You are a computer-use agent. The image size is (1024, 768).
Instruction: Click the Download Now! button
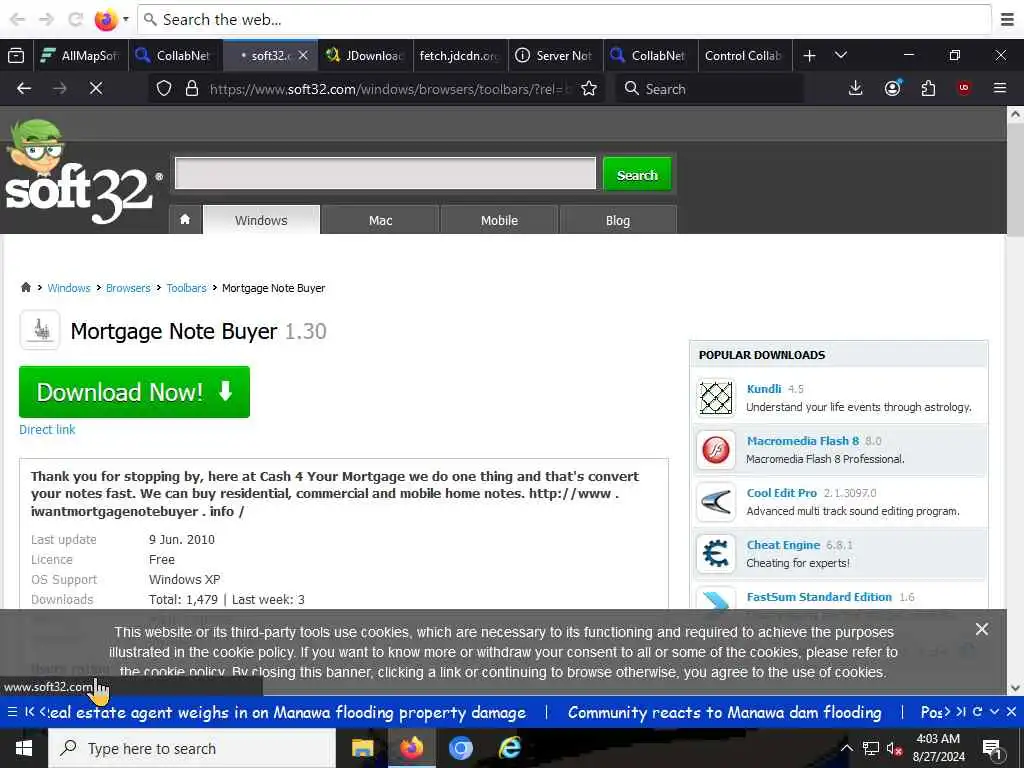pyautogui.click(x=135, y=392)
